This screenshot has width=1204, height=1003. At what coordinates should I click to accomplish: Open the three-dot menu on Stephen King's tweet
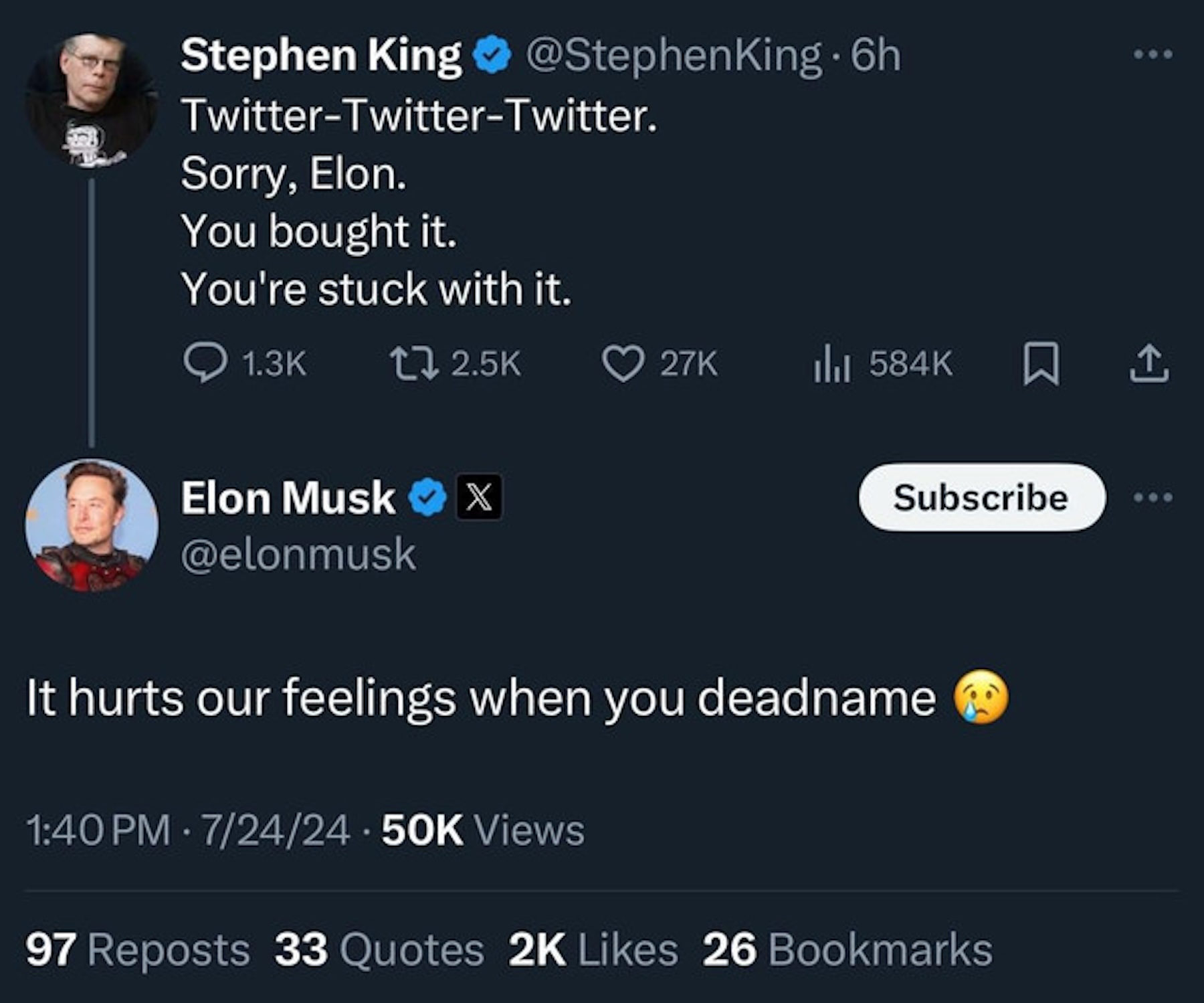coord(1153,54)
